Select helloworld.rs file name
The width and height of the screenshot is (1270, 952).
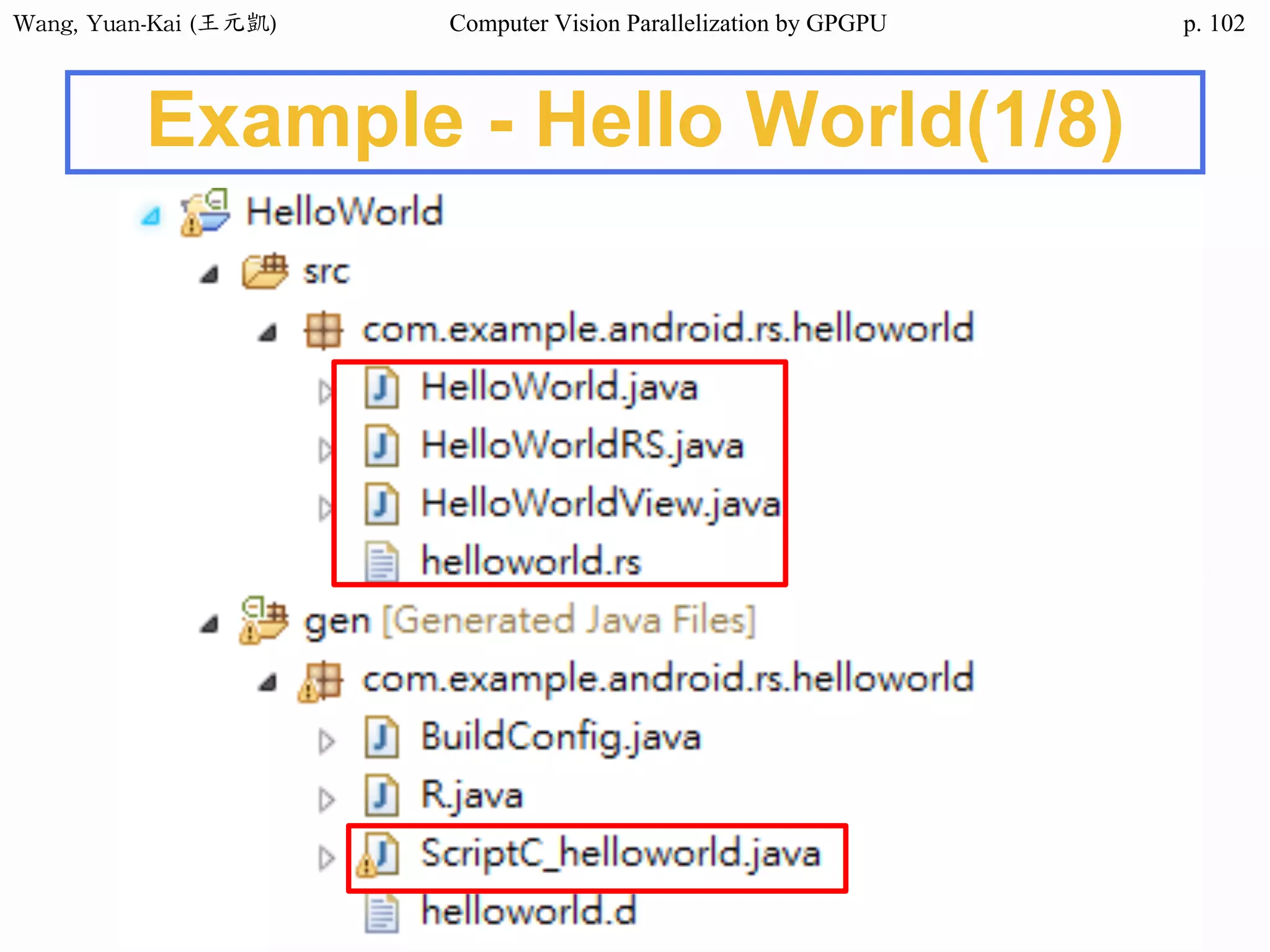pyautogui.click(x=531, y=562)
